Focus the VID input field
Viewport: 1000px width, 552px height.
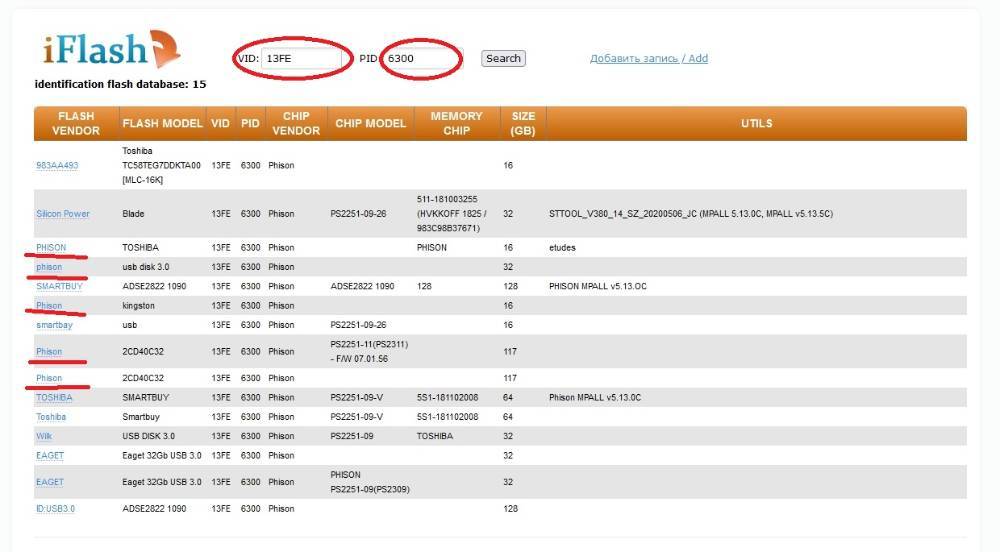click(x=301, y=59)
